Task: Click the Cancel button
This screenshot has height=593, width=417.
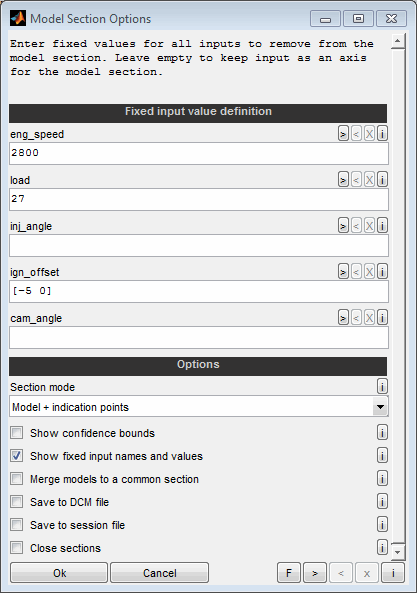Action: click(160, 573)
